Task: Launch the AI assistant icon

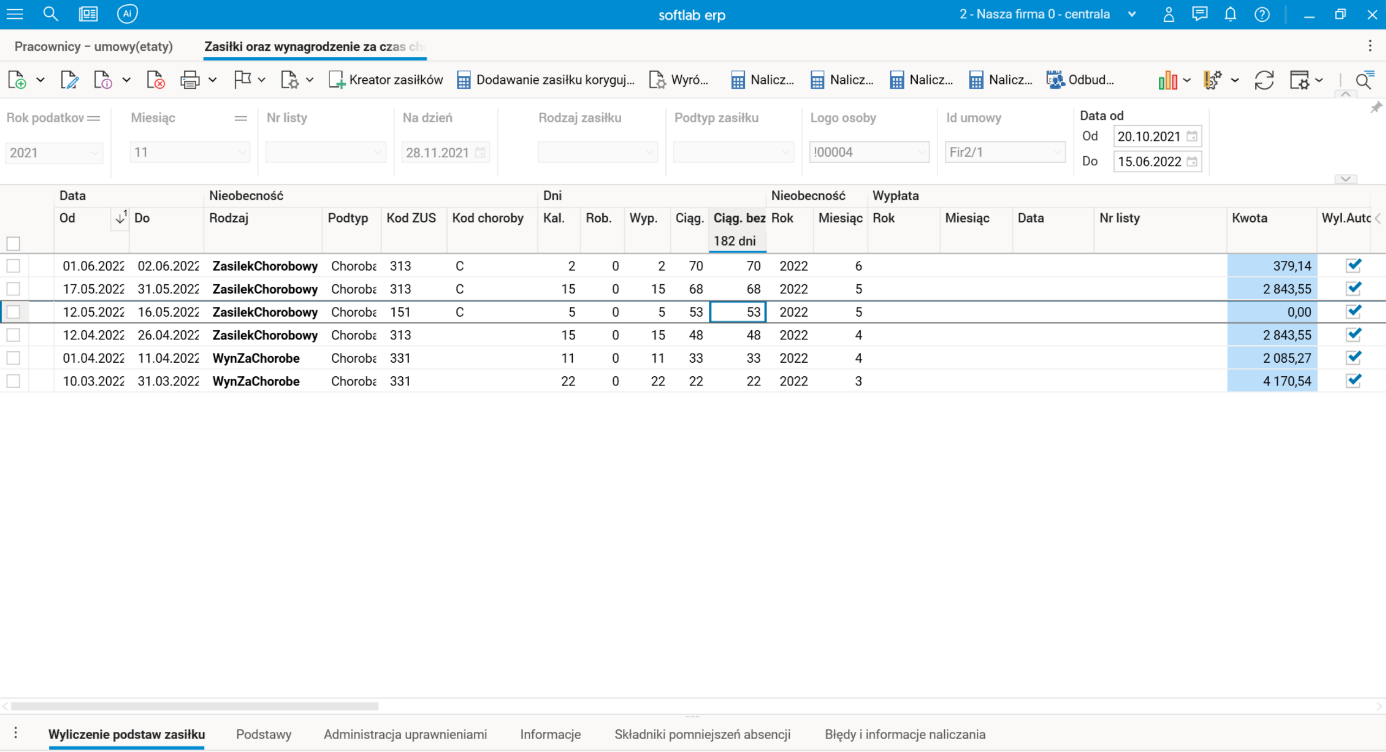Action: [x=127, y=14]
